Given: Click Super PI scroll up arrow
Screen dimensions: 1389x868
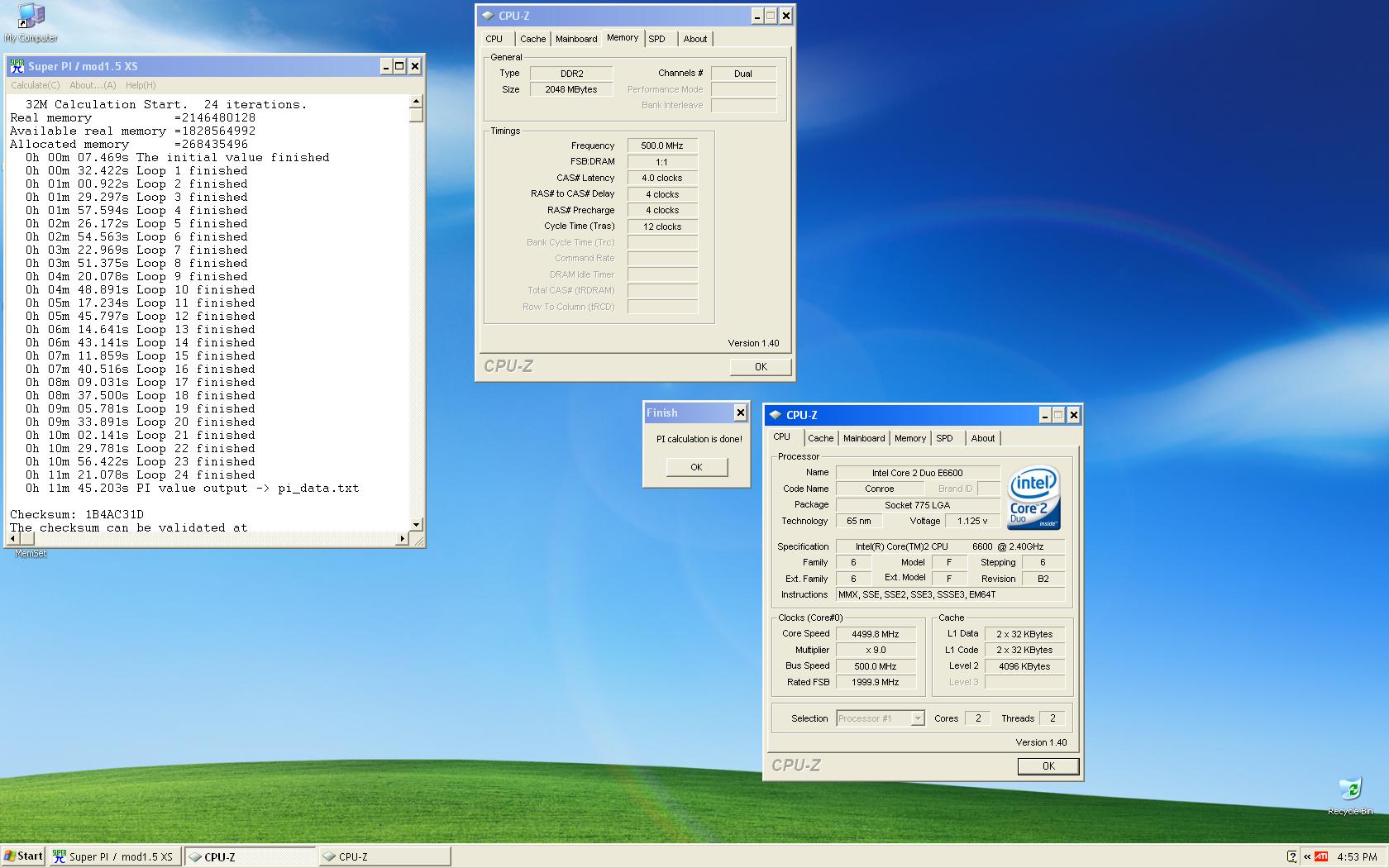Looking at the screenshot, I should (416, 101).
